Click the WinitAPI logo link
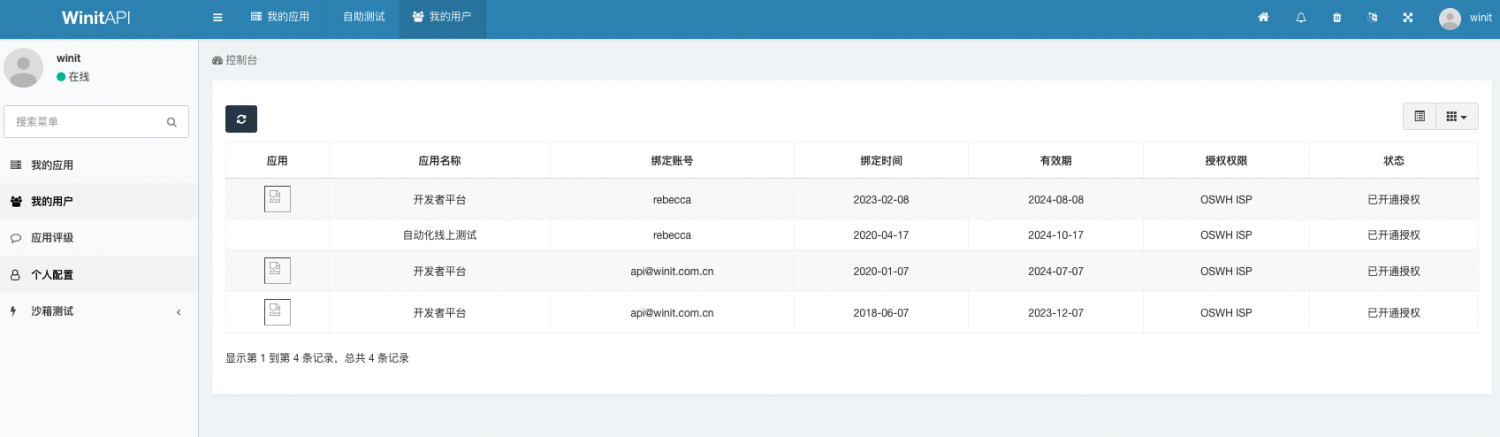This screenshot has height=437, width=1500. click(96, 18)
